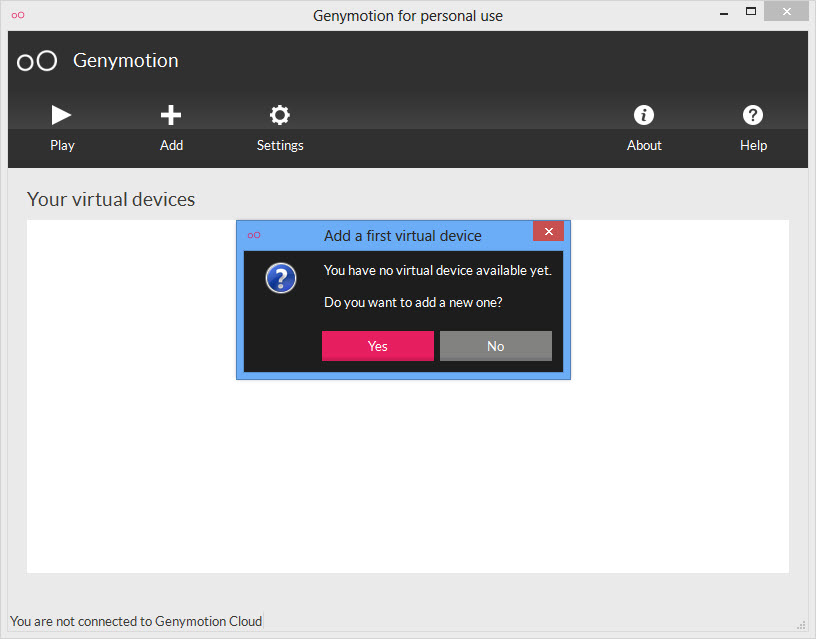Maximize the Genymotion main window
This screenshot has width=816, height=639.
point(750,11)
